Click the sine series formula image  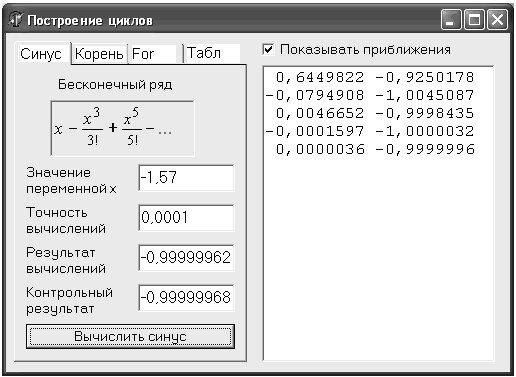(x=122, y=128)
